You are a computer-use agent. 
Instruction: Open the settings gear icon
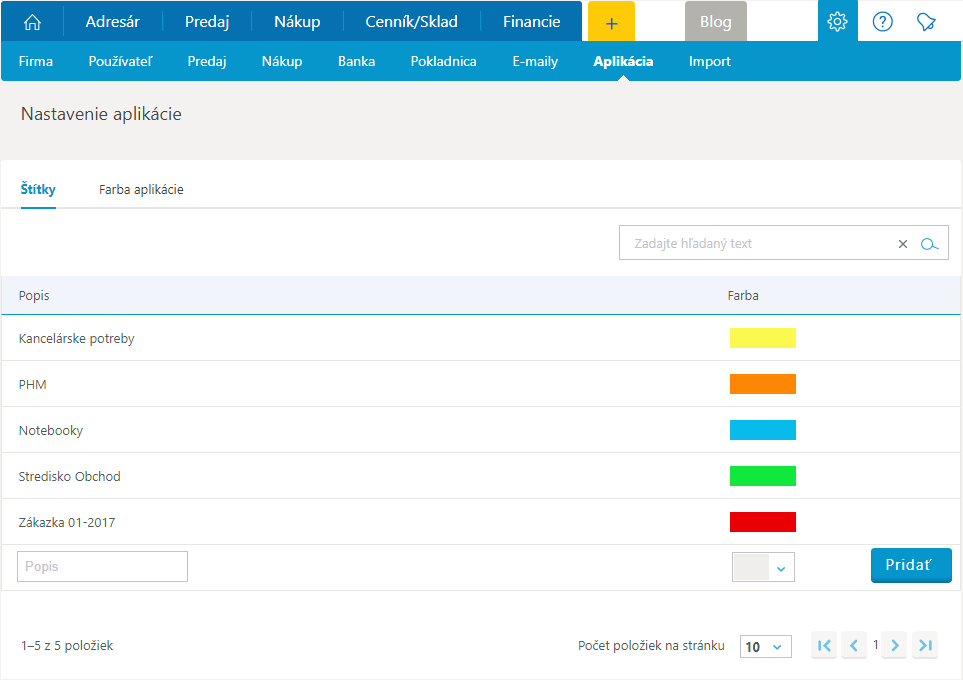[x=837, y=22]
